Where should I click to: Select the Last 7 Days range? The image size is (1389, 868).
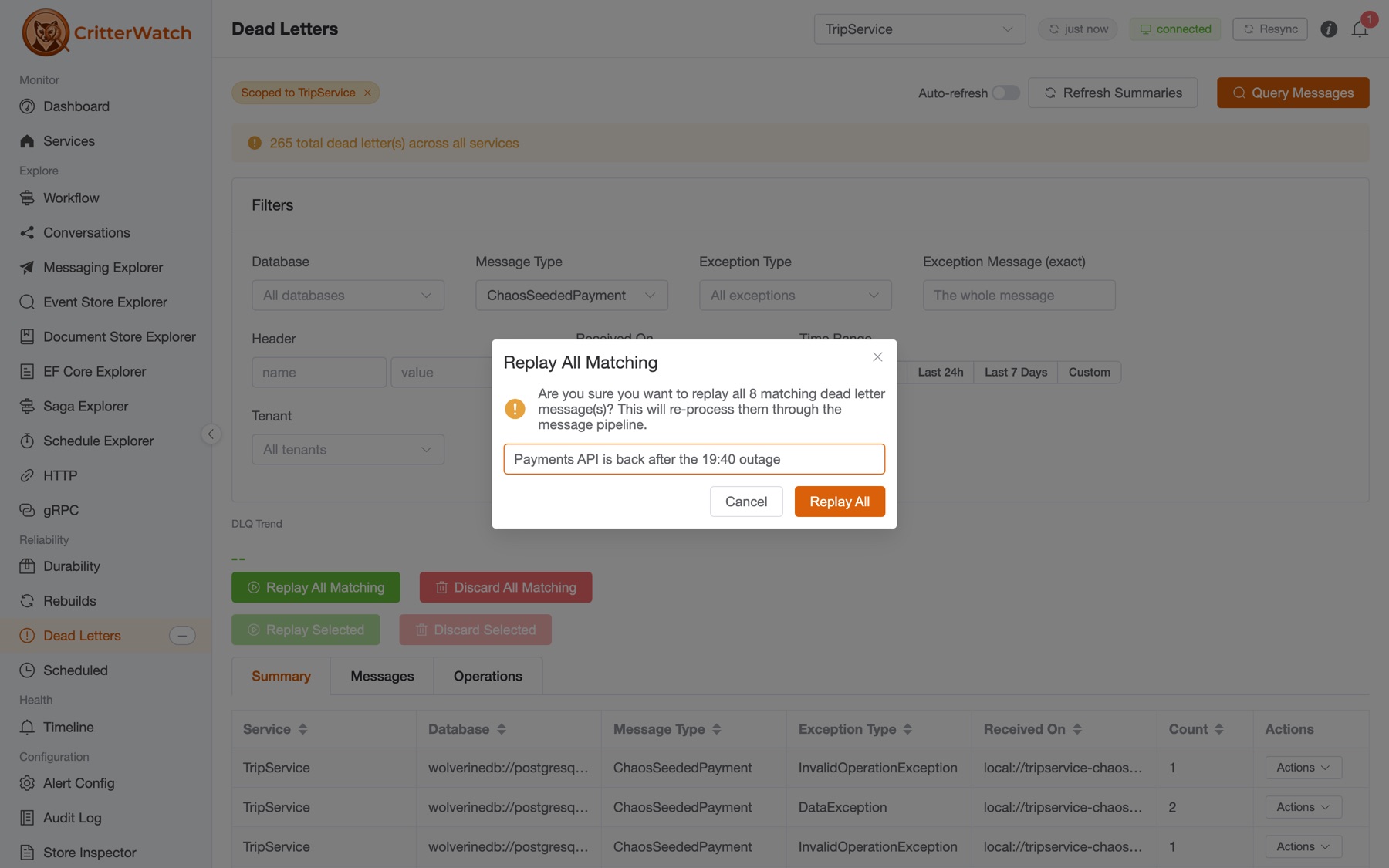click(1016, 373)
